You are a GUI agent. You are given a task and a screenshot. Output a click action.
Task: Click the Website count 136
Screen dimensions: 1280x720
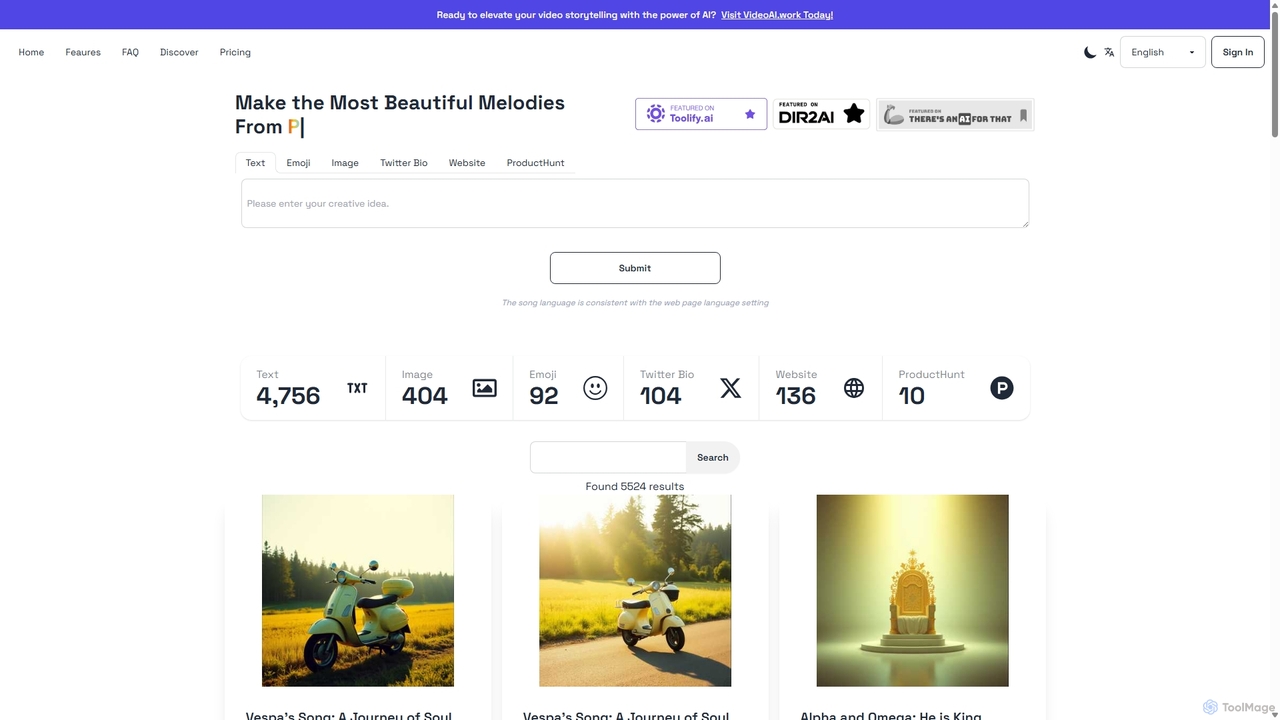click(x=796, y=396)
